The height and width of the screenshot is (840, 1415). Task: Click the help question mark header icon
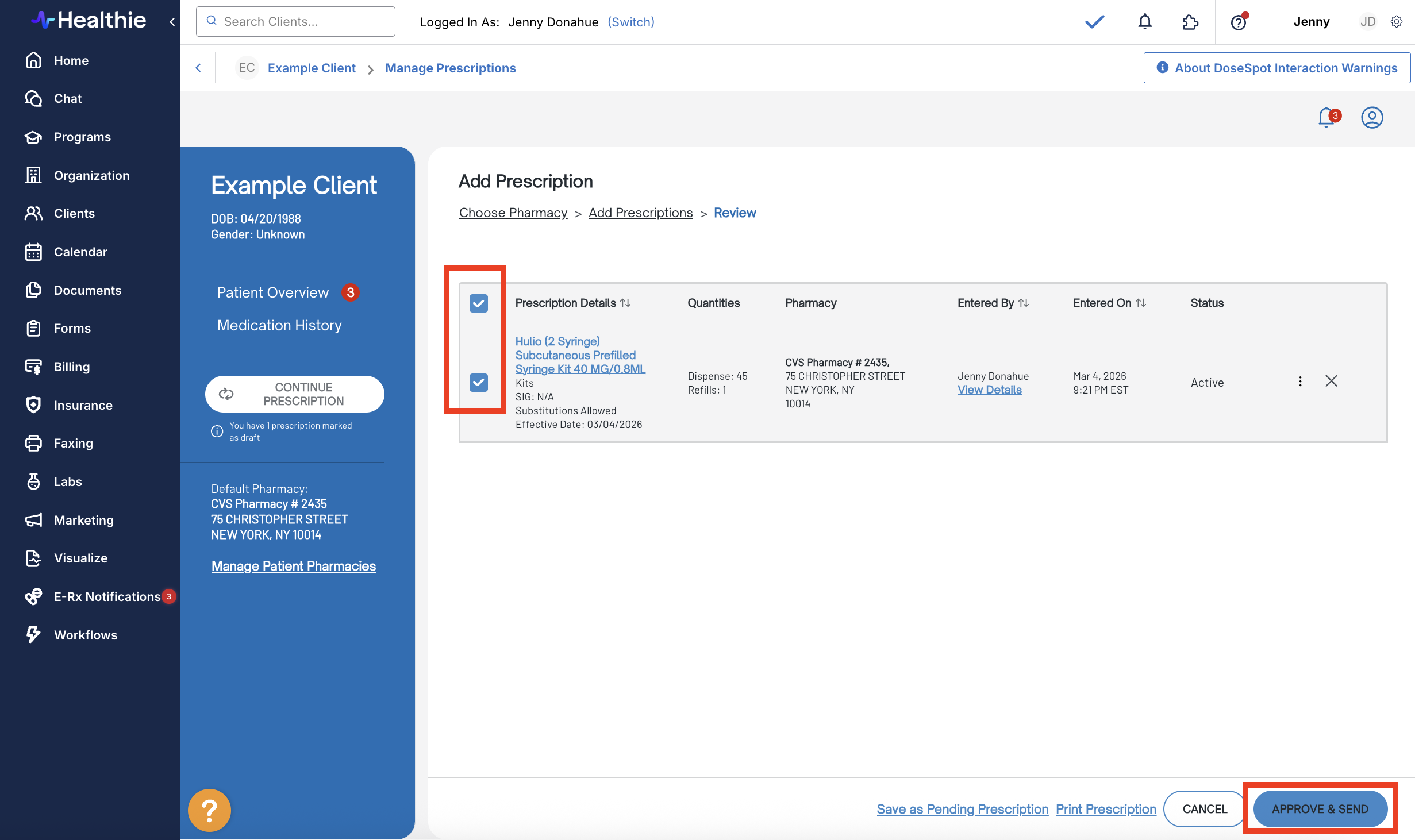(1238, 22)
